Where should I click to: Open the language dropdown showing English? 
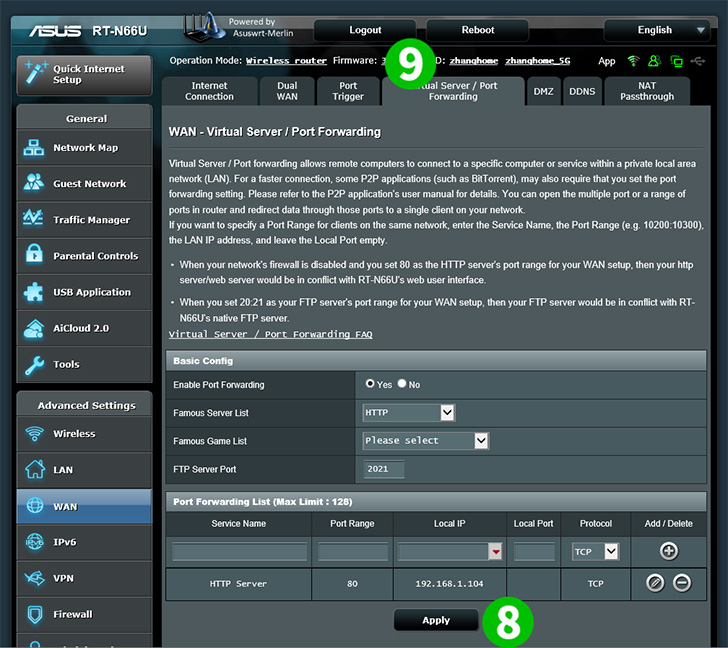tap(656, 30)
